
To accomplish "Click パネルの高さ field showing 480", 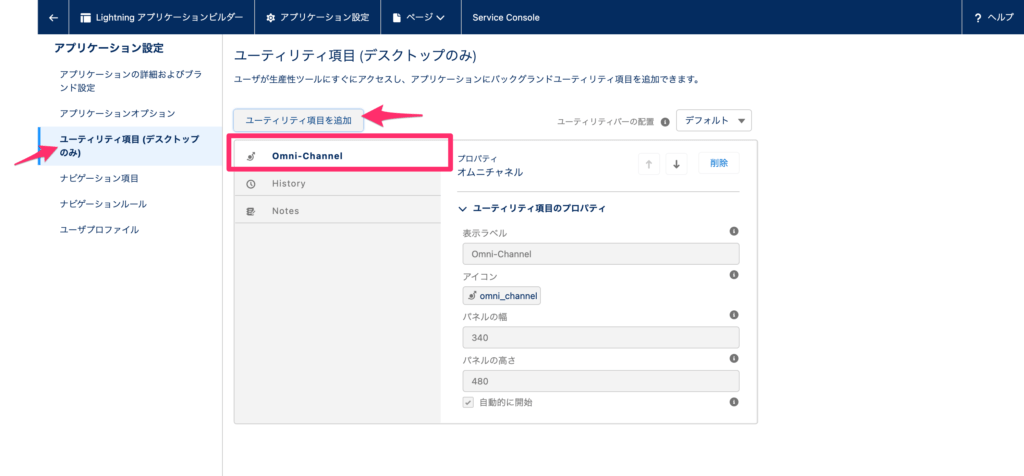I will pos(600,381).
